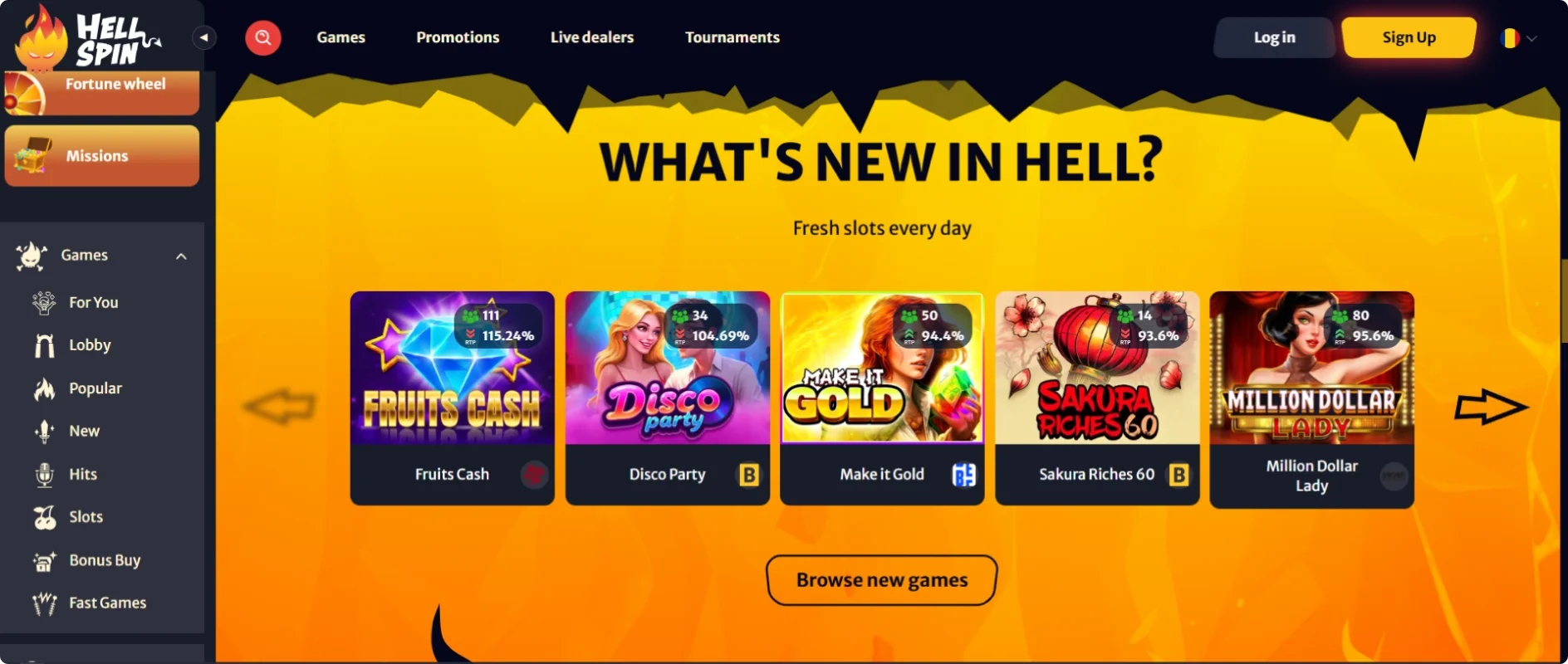Show next games with right arrow
Viewport: 1568px width, 664px height.
(1491, 407)
